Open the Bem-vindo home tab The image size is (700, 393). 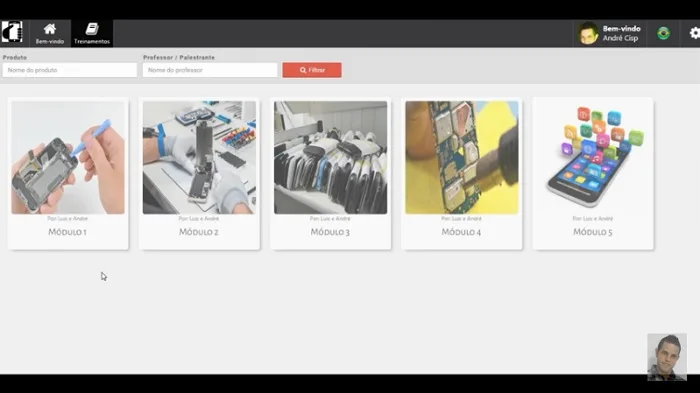[50, 33]
